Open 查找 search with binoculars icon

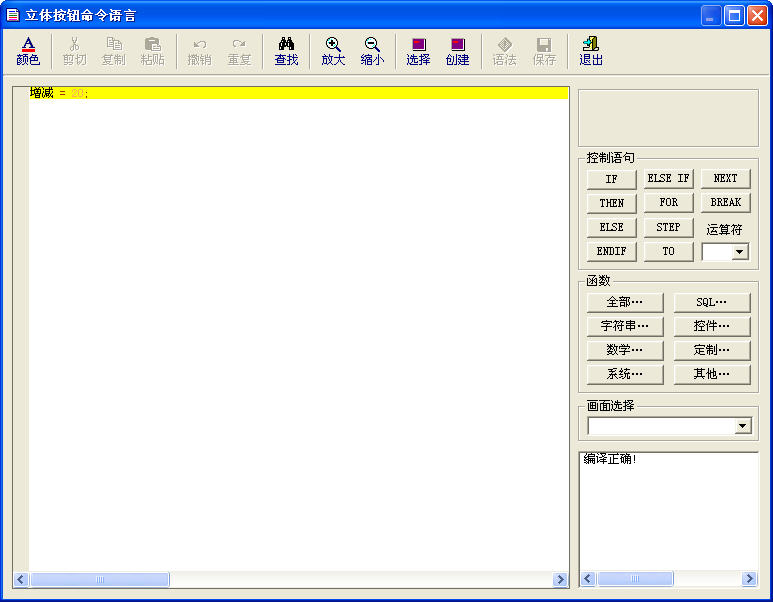point(286,51)
